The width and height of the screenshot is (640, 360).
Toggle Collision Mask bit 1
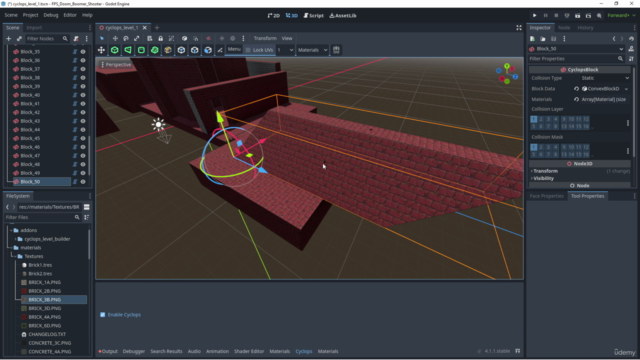(x=533, y=147)
